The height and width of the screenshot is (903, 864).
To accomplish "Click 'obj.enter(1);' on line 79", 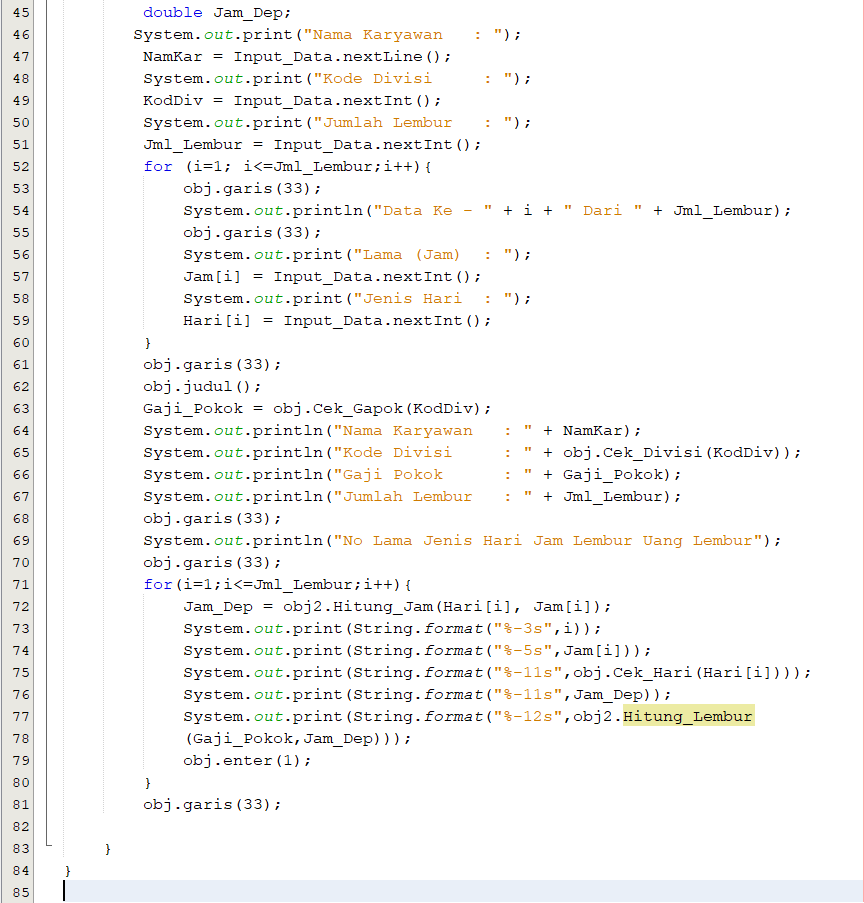I will point(247,760).
